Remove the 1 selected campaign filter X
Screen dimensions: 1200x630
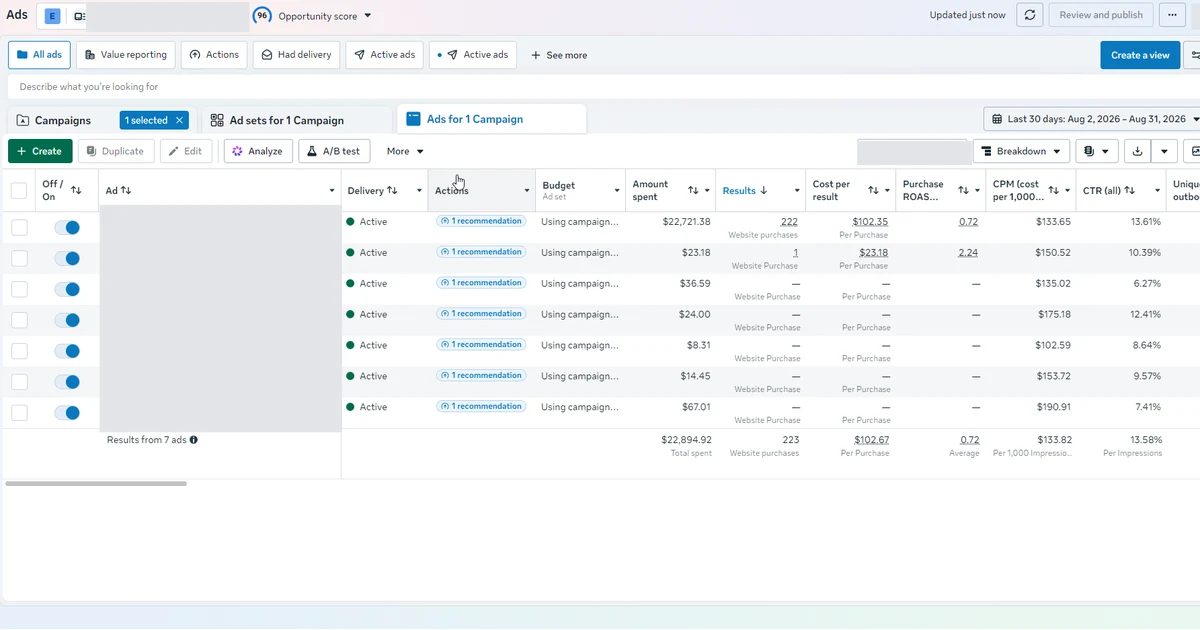[x=179, y=120]
